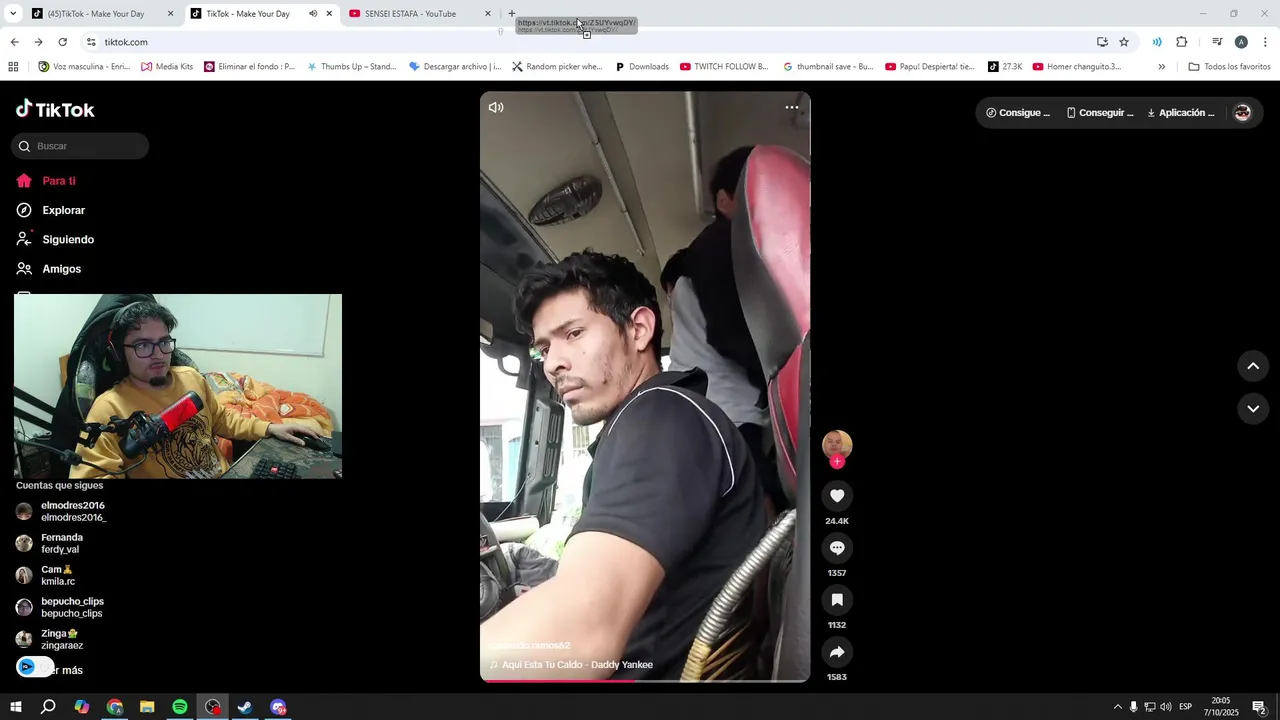Mute the TikTok video sound

point(496,107)
